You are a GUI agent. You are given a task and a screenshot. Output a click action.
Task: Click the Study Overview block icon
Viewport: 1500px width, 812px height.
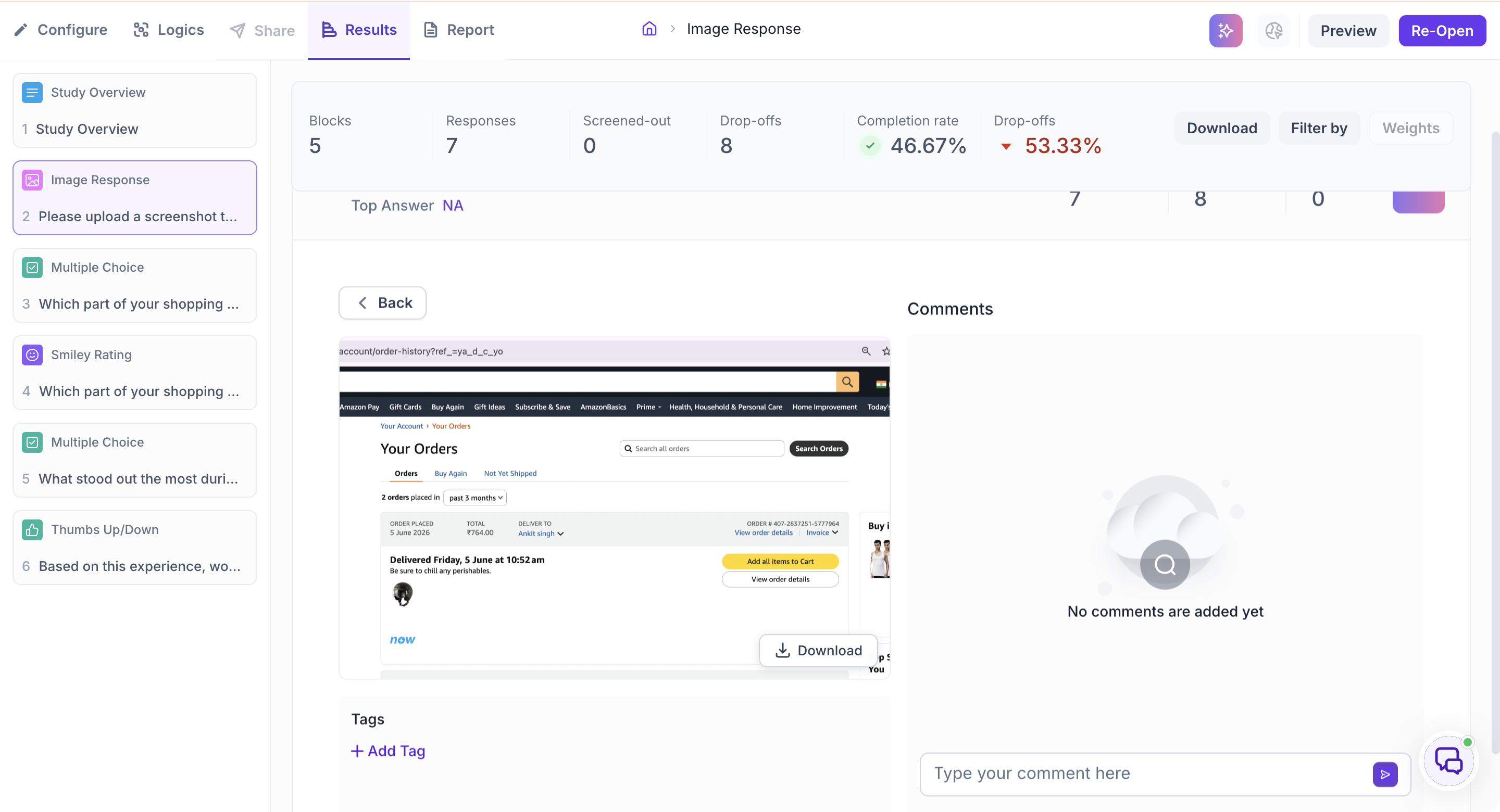click(32, 93)
